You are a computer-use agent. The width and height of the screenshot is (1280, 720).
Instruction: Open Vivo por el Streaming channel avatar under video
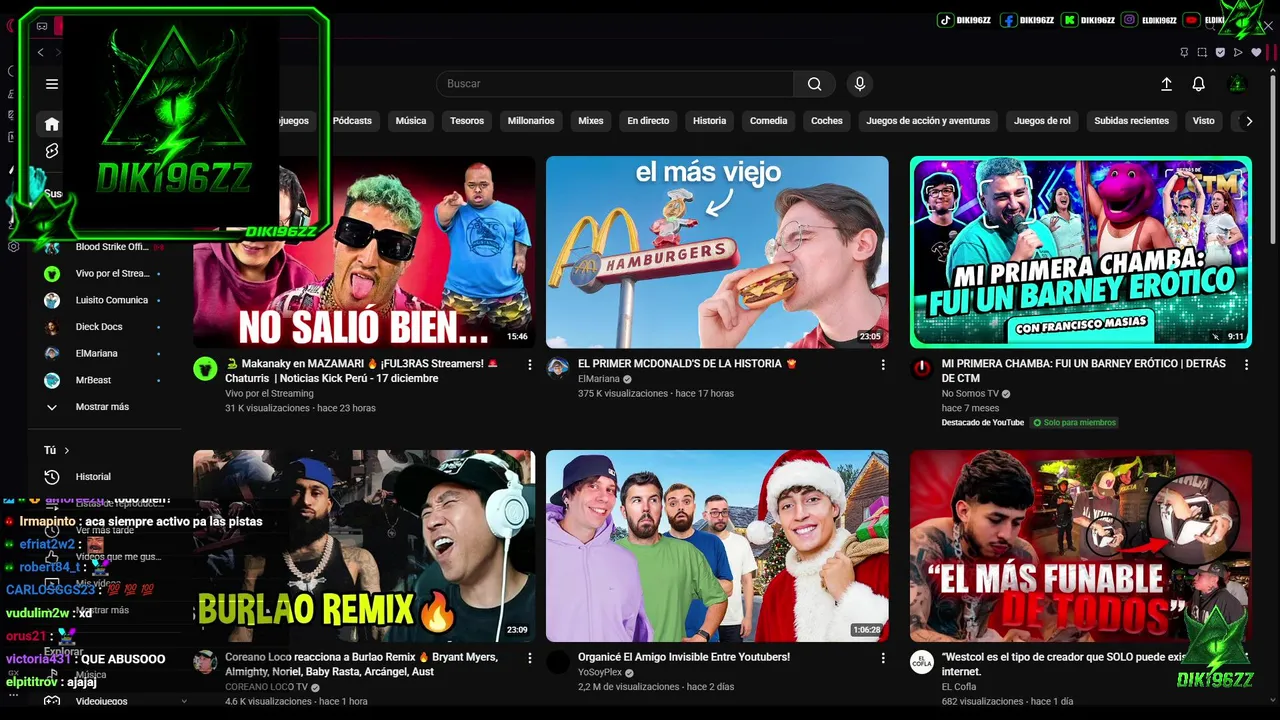pos(205,368)
